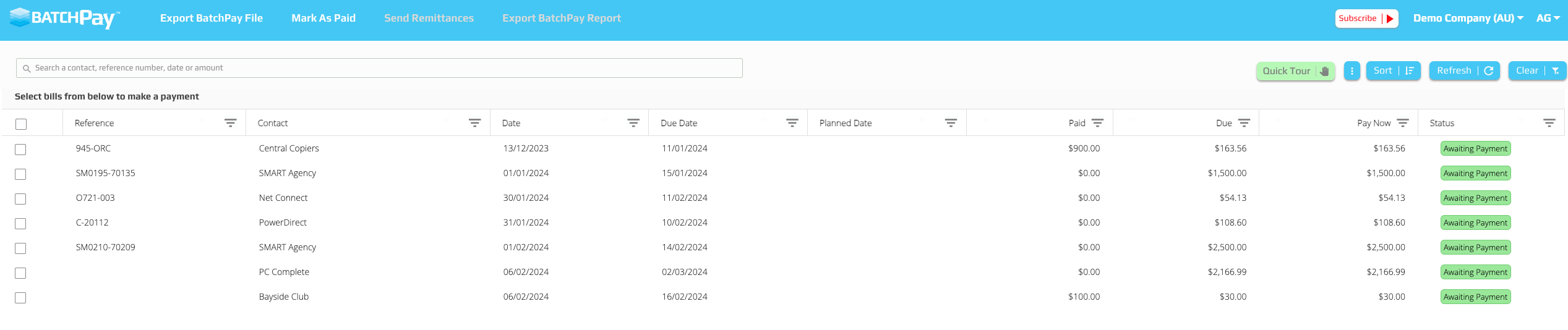Screen dimensions: 1568x330
Task: Open the Sort options button
Action: coord(1393,71)
